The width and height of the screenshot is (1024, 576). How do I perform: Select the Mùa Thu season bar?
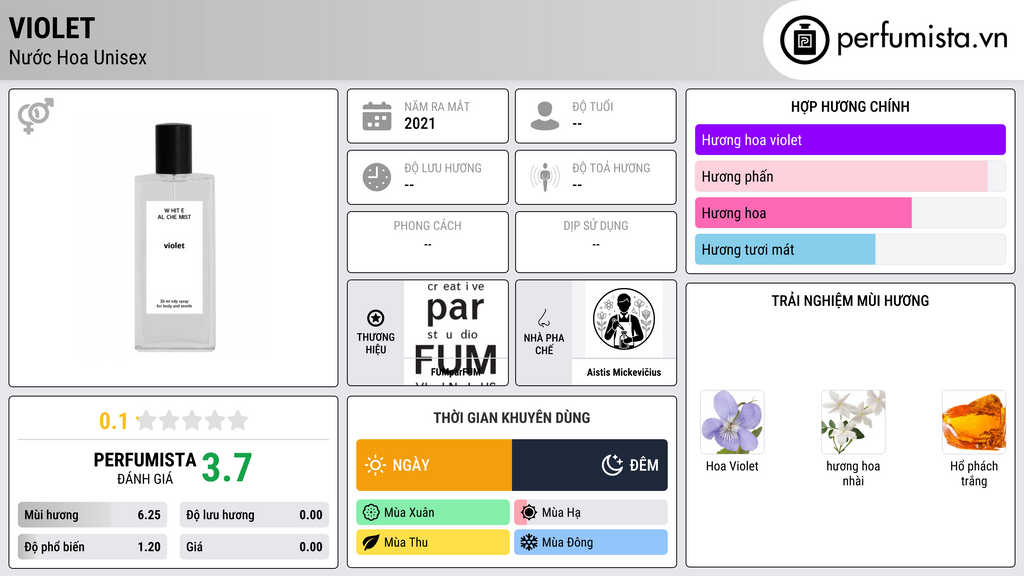point(433,542)
